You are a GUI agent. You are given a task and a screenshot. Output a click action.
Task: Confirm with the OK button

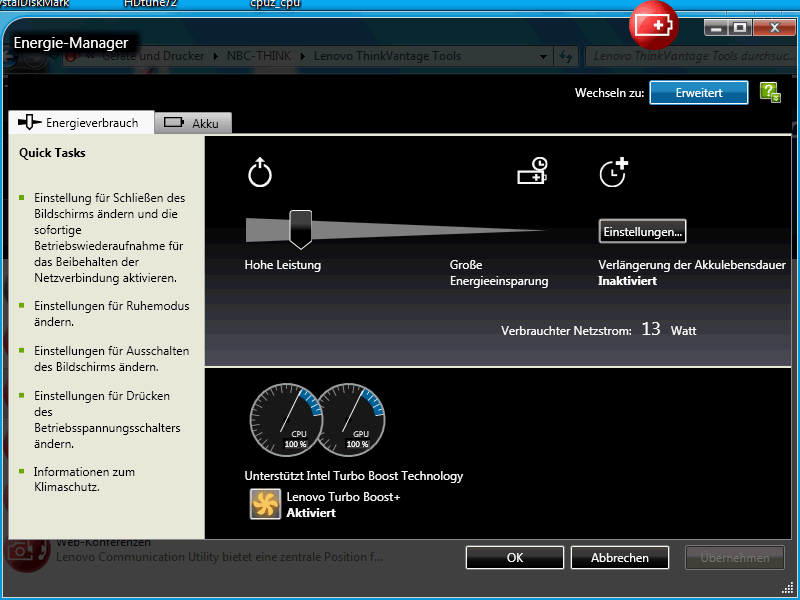pyautogui.click(x=514, y=558)
